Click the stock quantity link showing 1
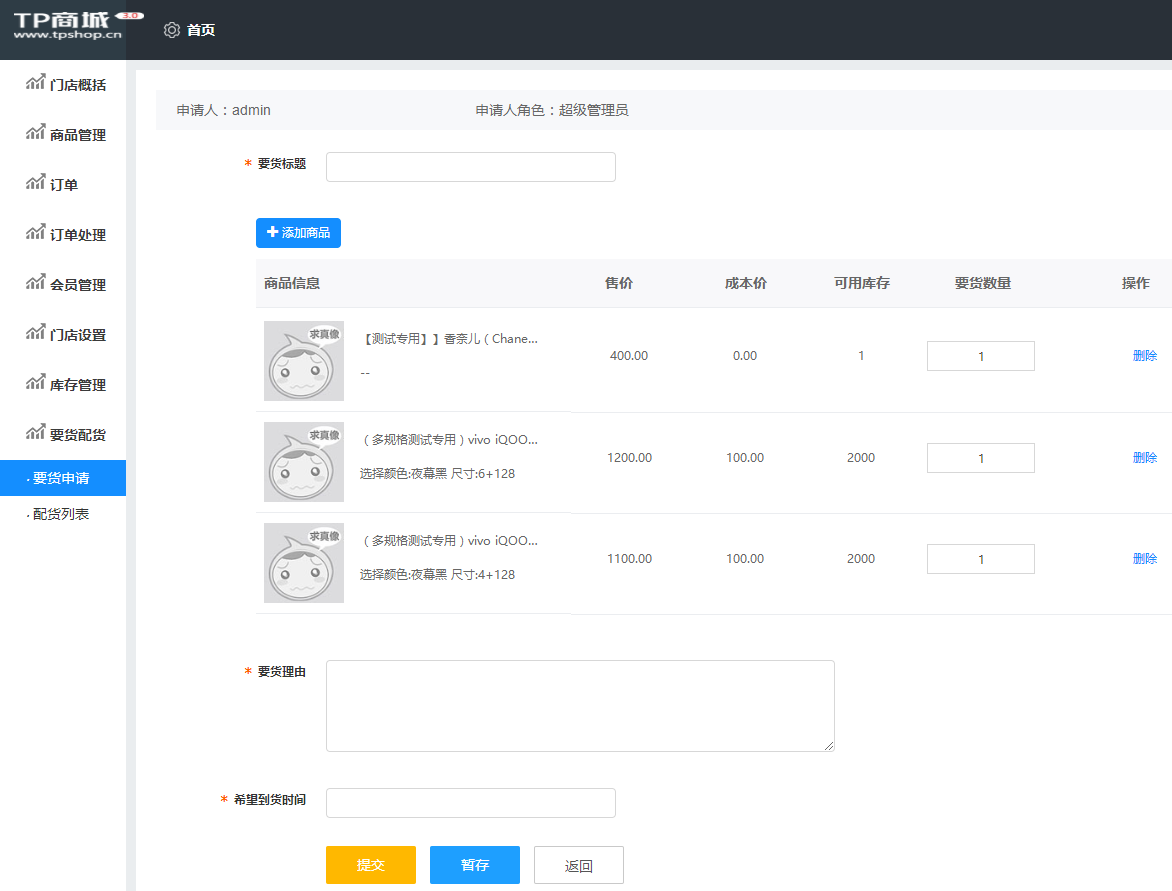Image resolution: width=1172 pixels, height=891 pixels. (x=861, y=355)
